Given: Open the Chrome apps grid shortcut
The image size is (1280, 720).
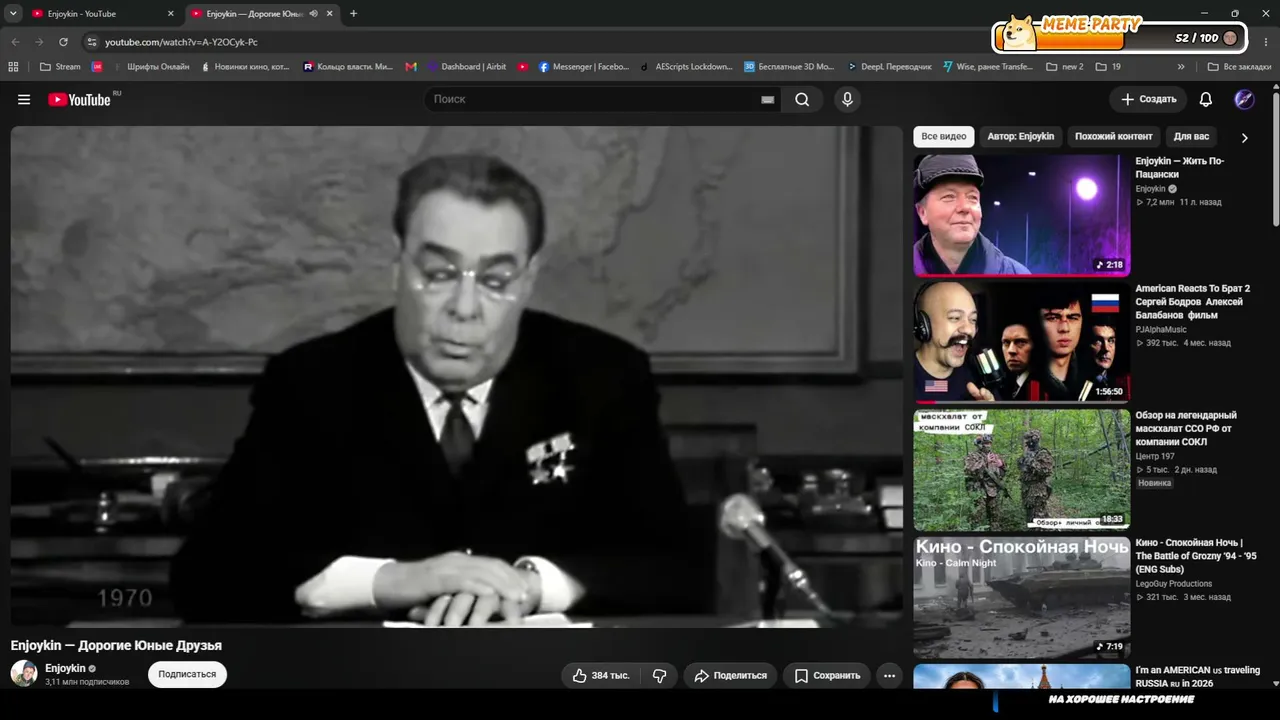Looking at the screenshot, I should point(13,67).
